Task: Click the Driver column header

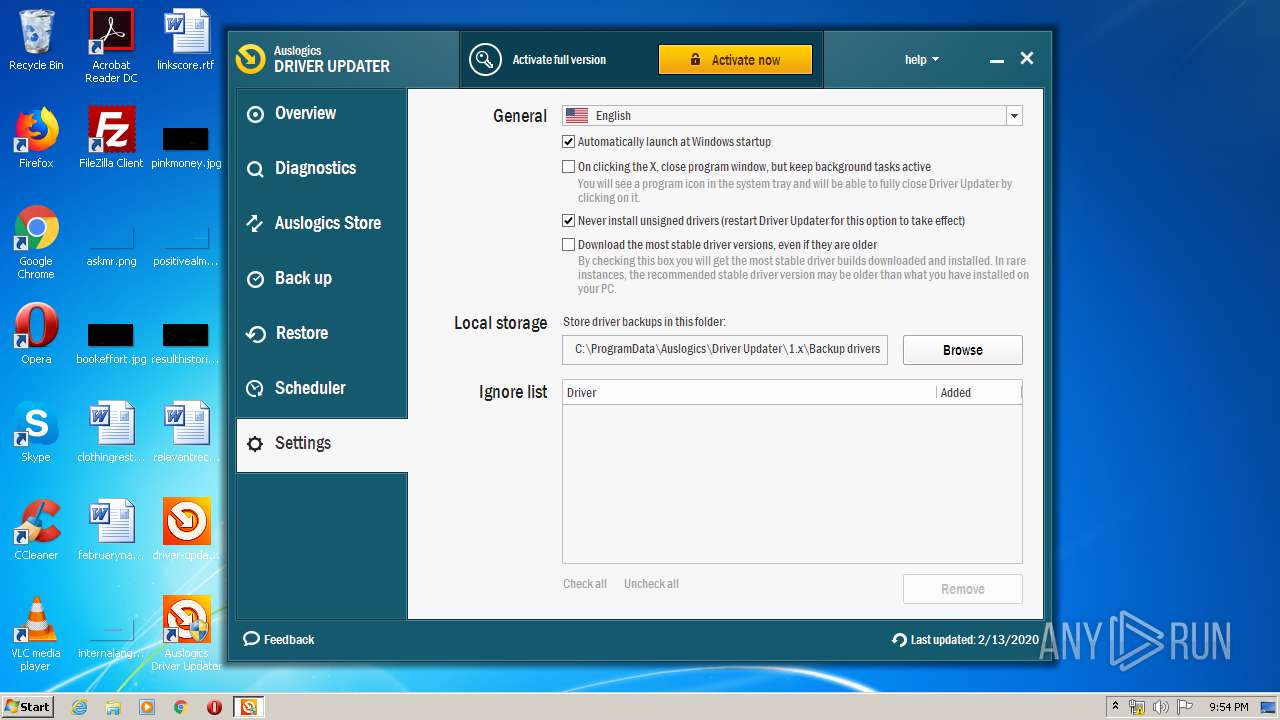Action: (749, 393)
